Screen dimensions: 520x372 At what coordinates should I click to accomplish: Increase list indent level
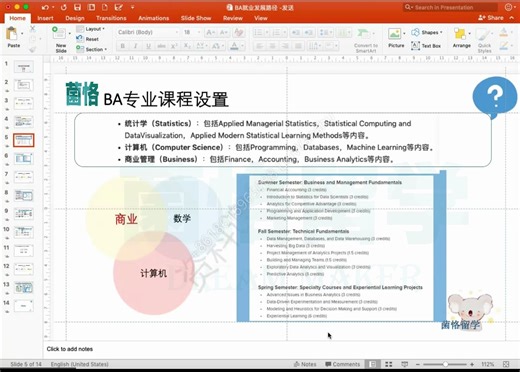(x=308, y=32)
